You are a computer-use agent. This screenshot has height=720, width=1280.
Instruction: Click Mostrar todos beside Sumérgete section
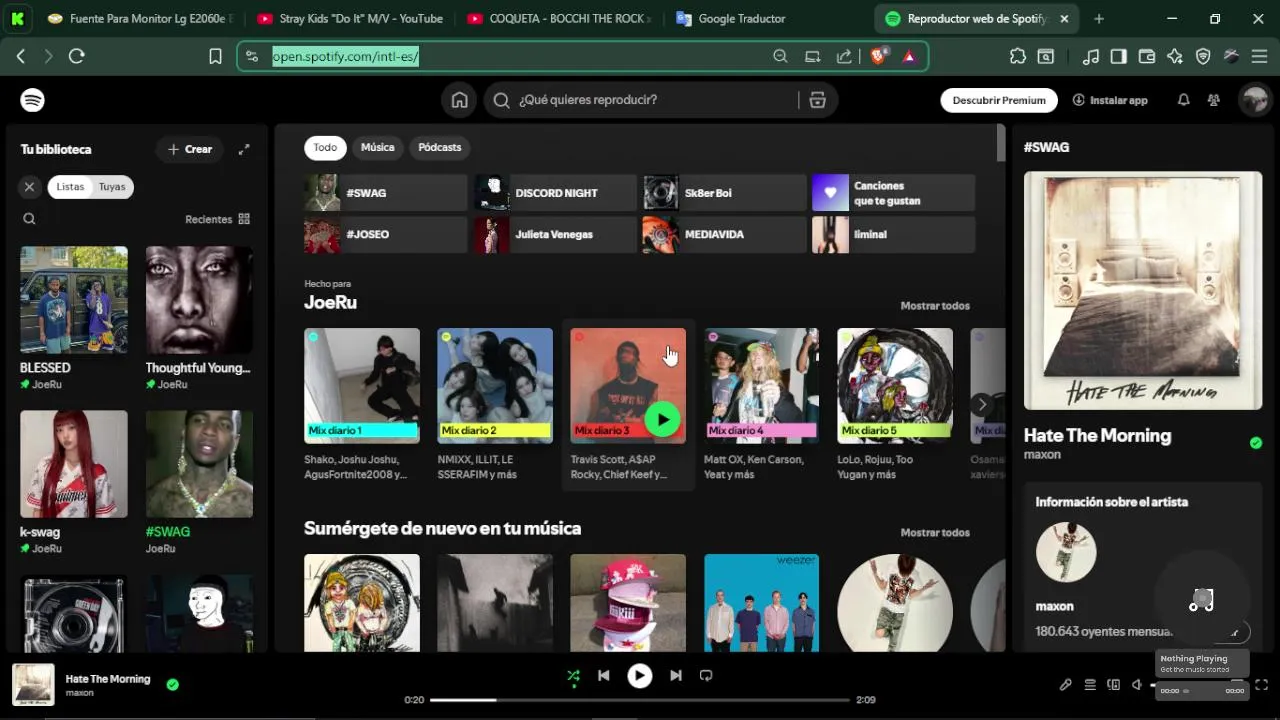coord(935,533)
